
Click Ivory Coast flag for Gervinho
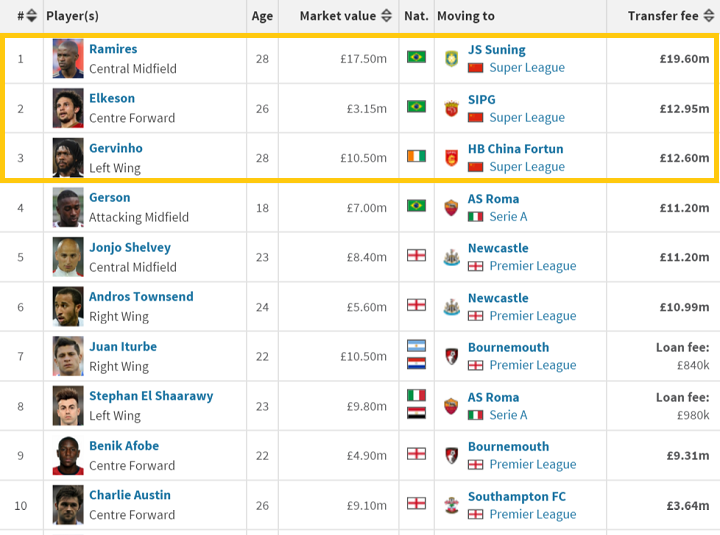click(x=416, y=156)
